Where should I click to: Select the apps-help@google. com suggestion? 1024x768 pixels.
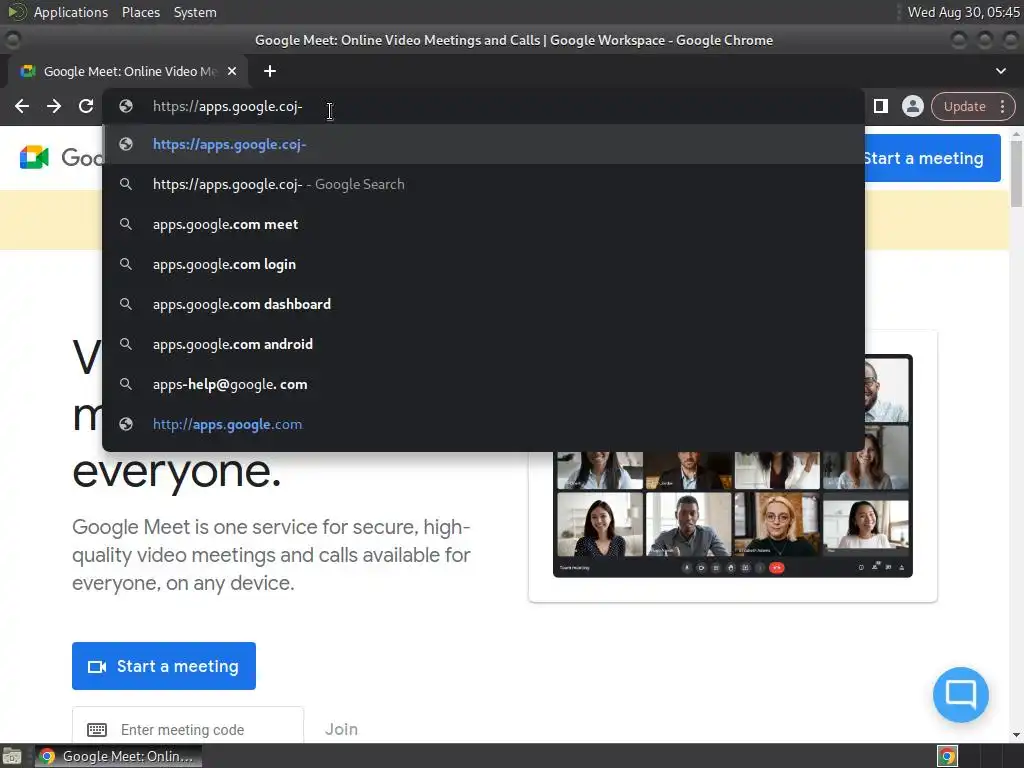(x=483, y=384)
